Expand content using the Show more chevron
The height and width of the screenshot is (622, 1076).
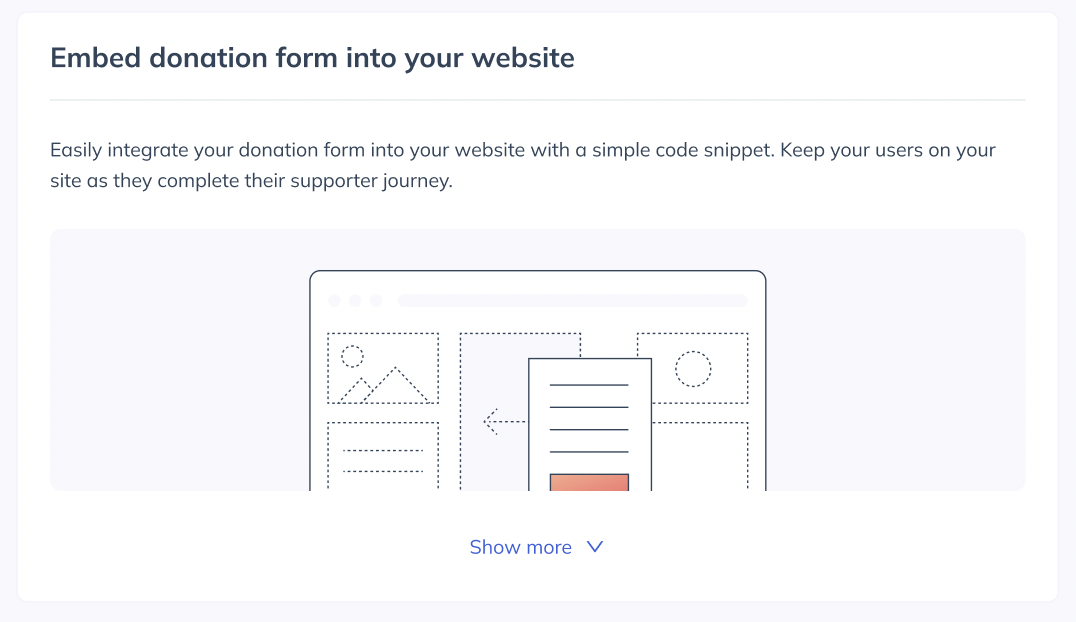click(x=595, y=547)
